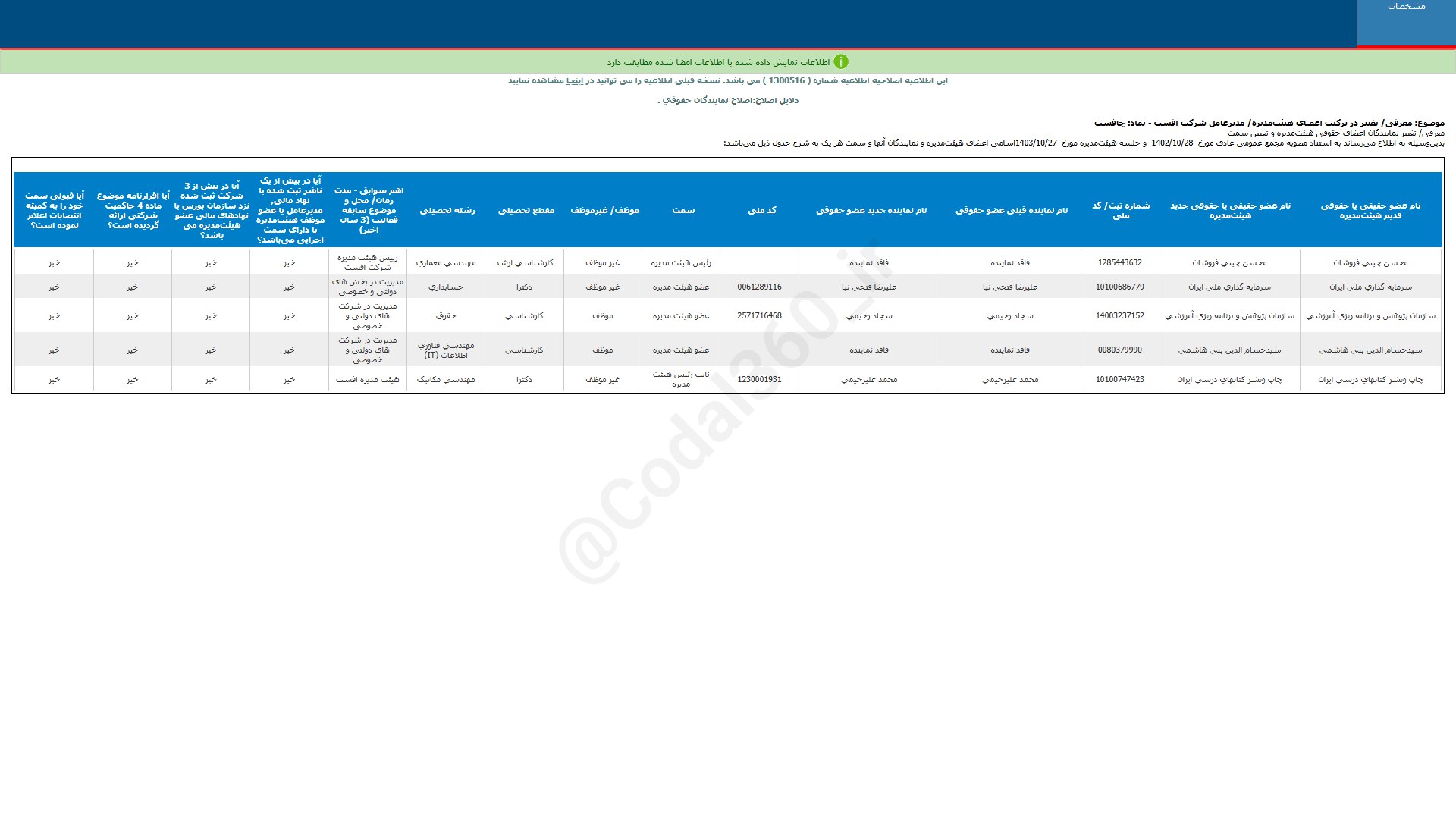Image resolution: width=1456 pixels, height=819 pixels.
Task: Select the 0080379990 cell
Action: tap(1119, 350)
